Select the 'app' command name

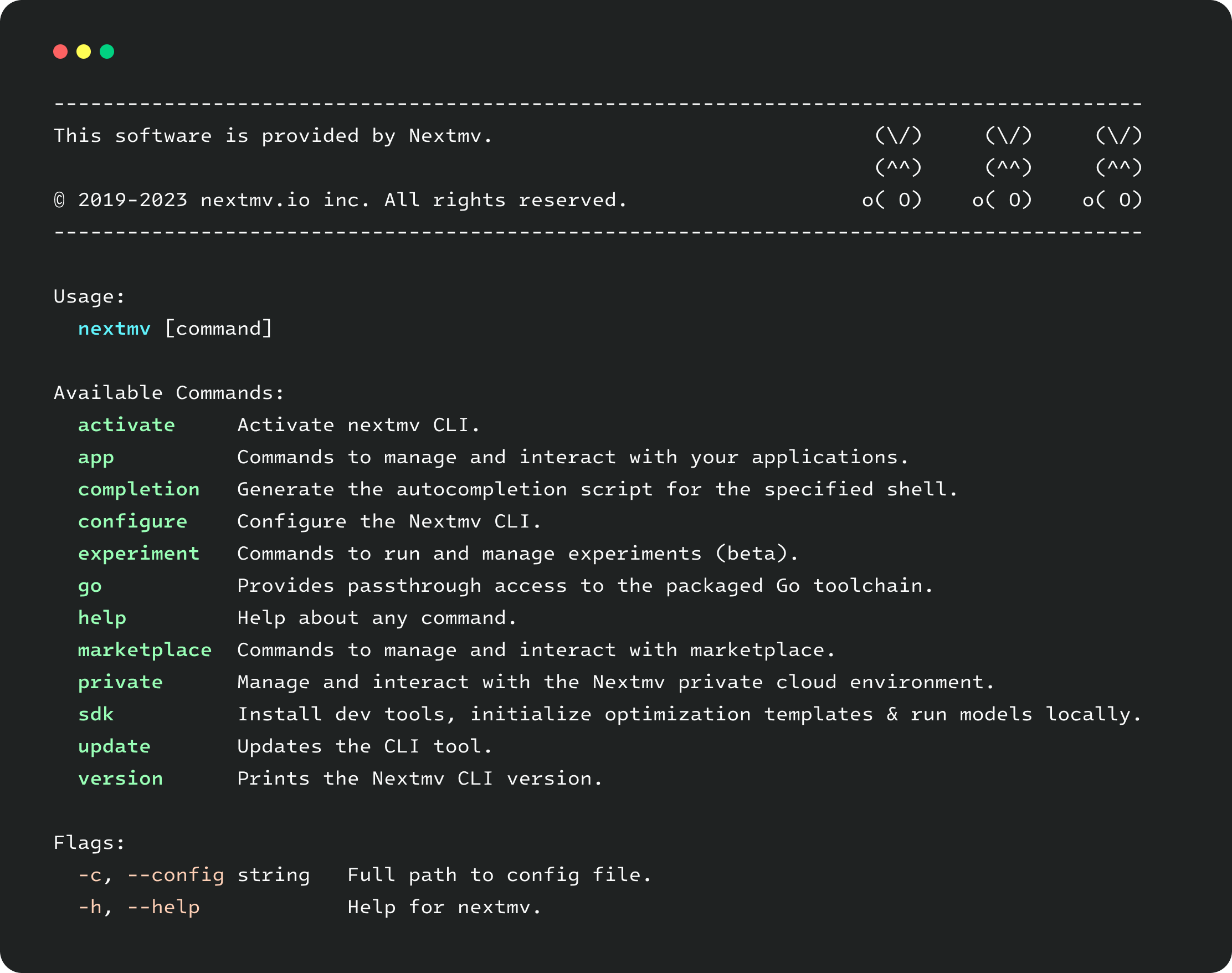tap(96, 458)
